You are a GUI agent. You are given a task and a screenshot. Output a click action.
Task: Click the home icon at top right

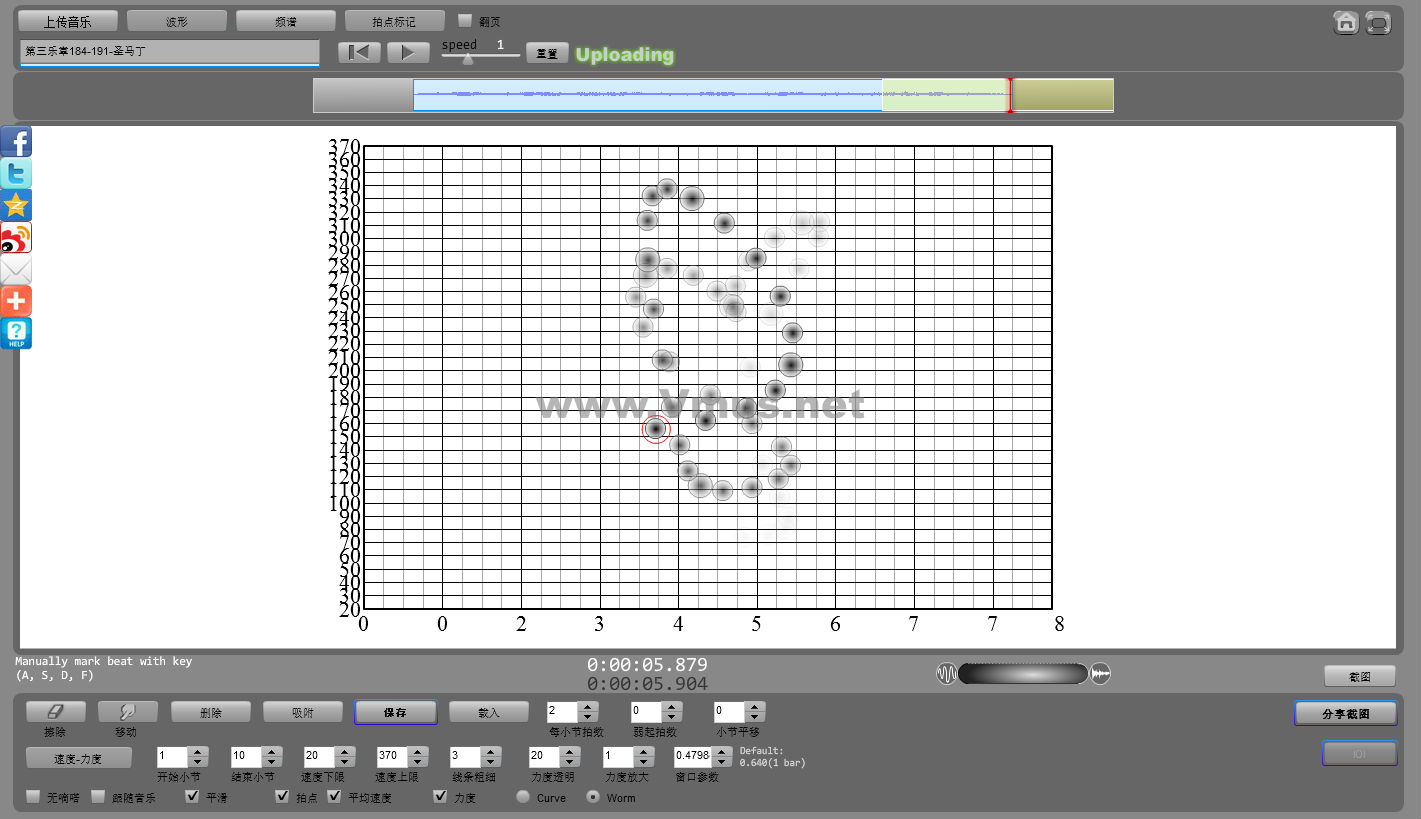point(1346,22)
